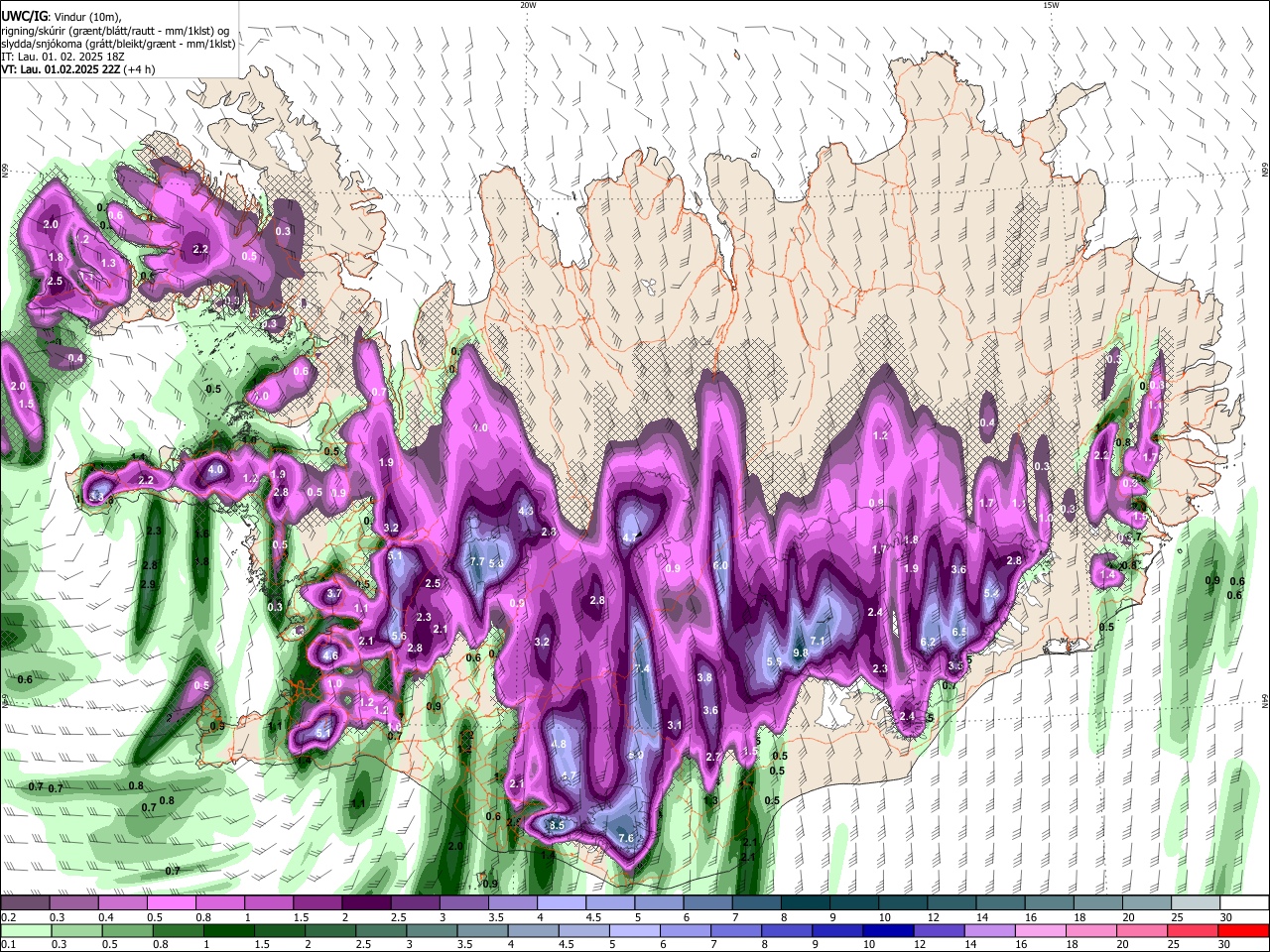Viewport: 1270px width, 952px height.
Task: Click the '20W' longitude label
Action: point(528,5)
